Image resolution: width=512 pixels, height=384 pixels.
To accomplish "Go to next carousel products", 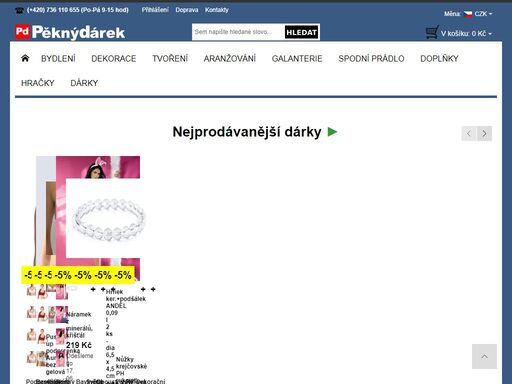I will (484, 134).
